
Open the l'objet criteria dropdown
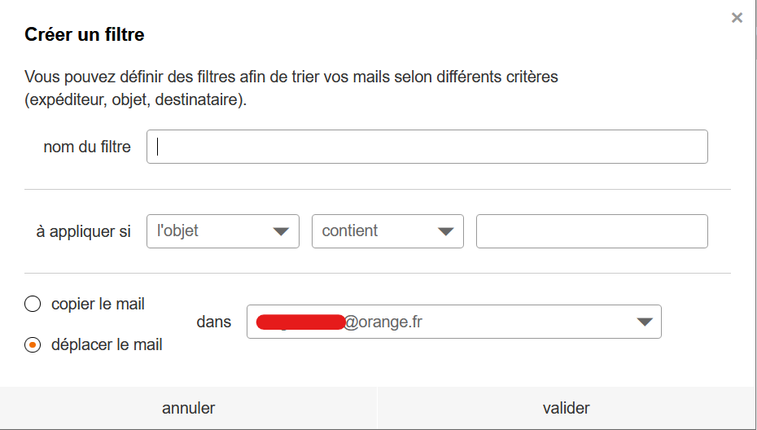coord(222,231)
